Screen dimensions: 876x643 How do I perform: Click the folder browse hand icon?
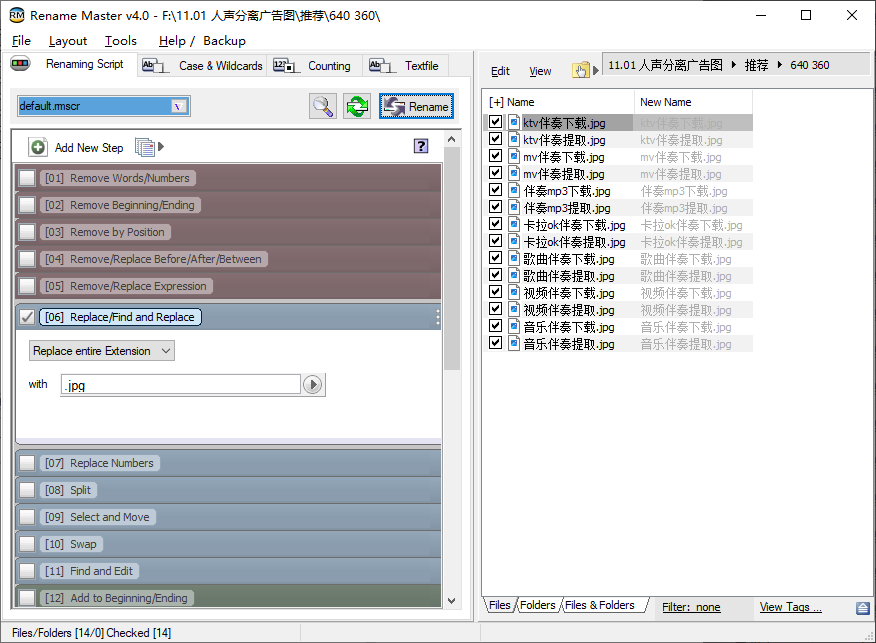coord(580,70)
